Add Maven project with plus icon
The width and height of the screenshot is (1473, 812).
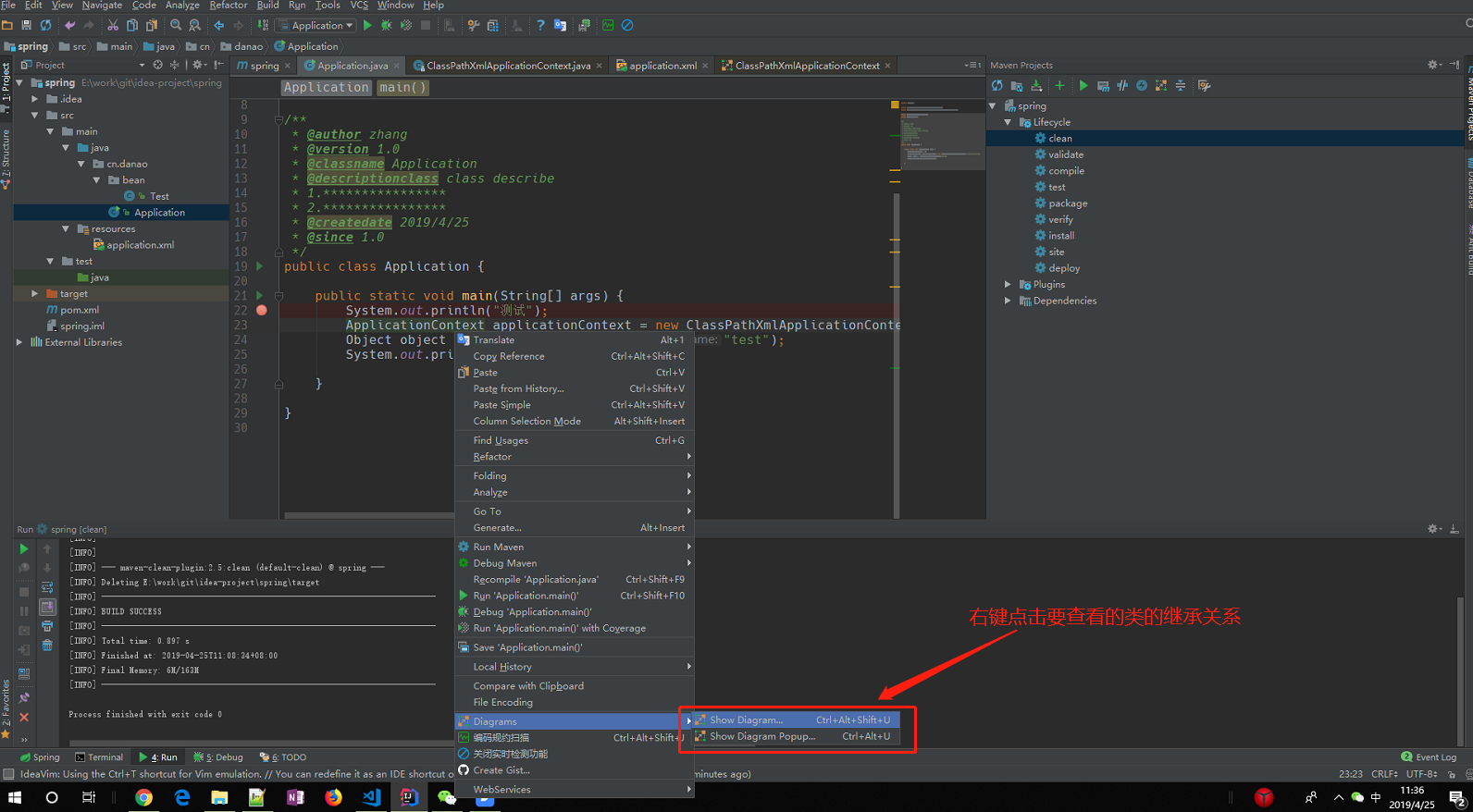click(1059, 86)
